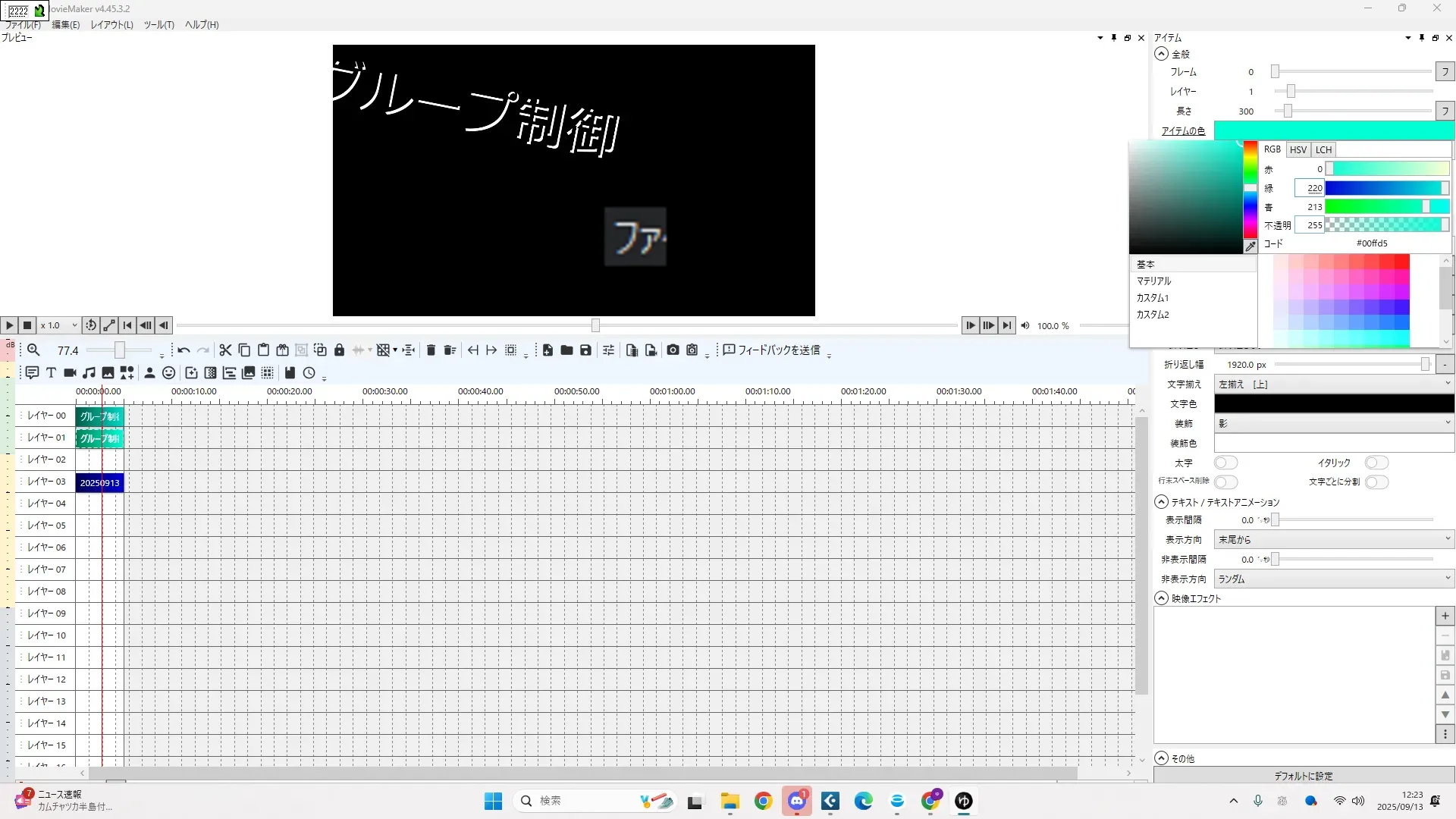Toggle the 太字 bold switch
1456x819 pixels.
pyautogui.click(x=1225, y=463)
